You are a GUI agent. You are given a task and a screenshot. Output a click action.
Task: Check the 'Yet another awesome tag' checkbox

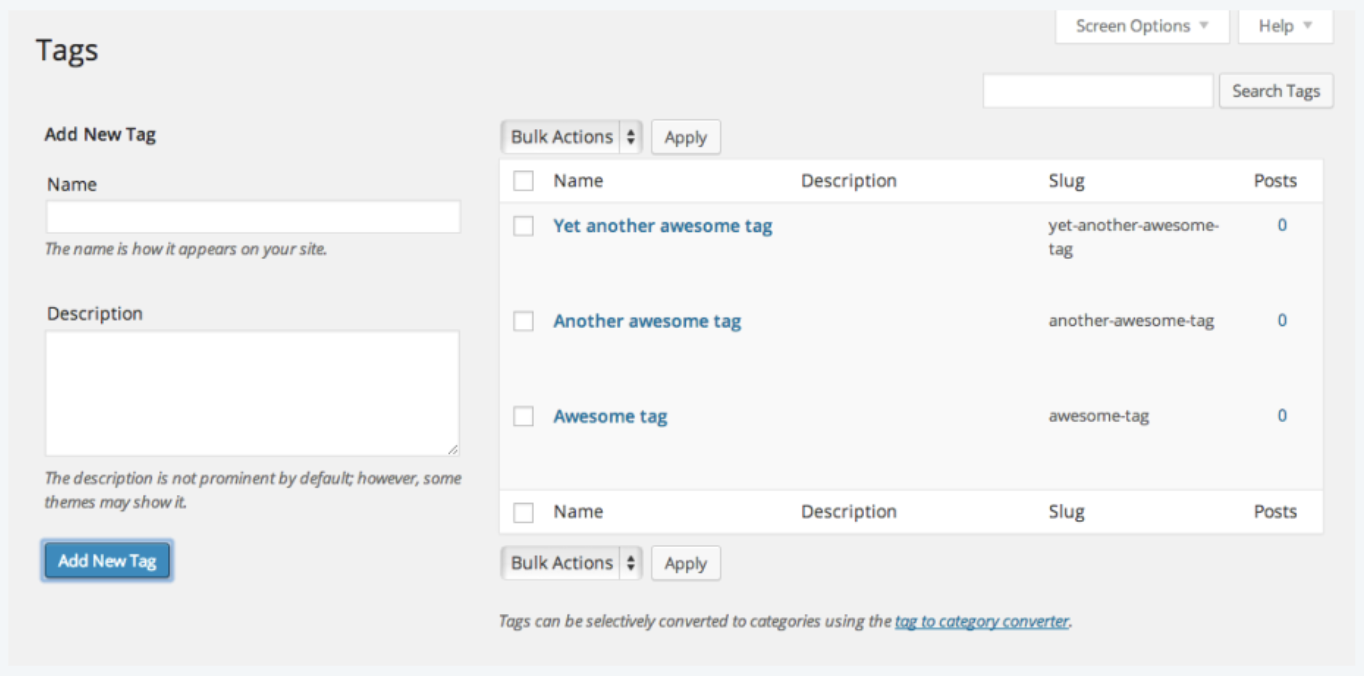pos(524,227)
